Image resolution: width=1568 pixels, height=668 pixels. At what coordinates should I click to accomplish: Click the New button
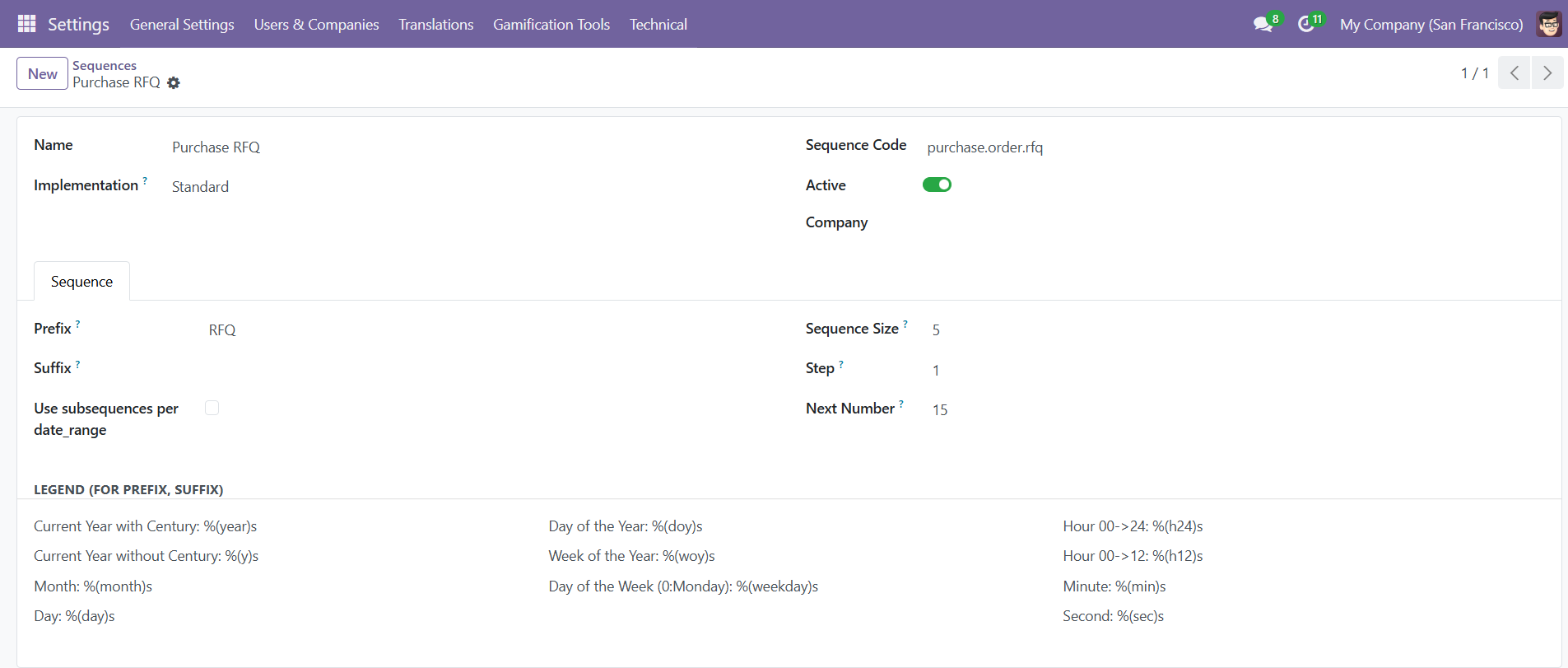click(x=42, y=73)
